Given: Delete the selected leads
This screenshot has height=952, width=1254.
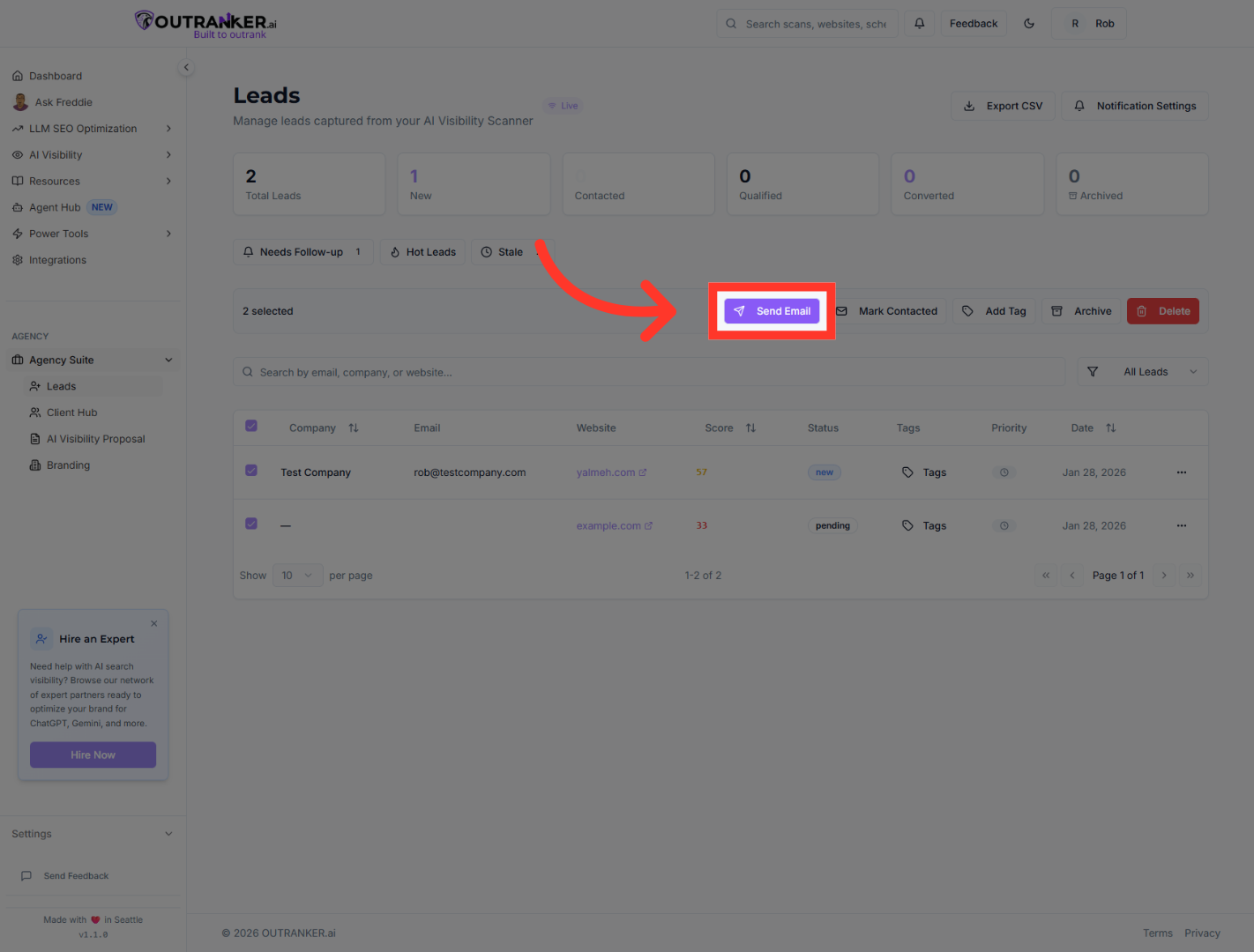Looking at the screenshot, I should 1163,311.
